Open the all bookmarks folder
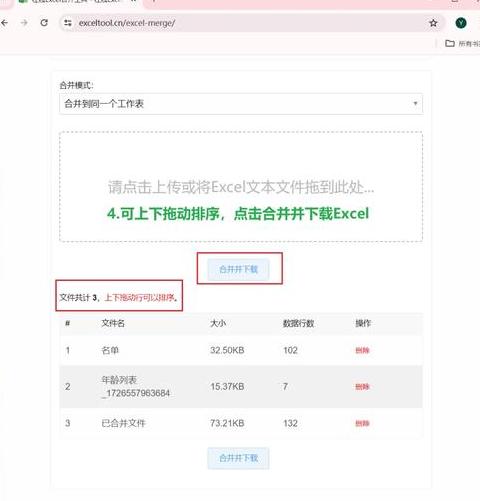This screenshot has height=501, width=480. tap(463, 43)
